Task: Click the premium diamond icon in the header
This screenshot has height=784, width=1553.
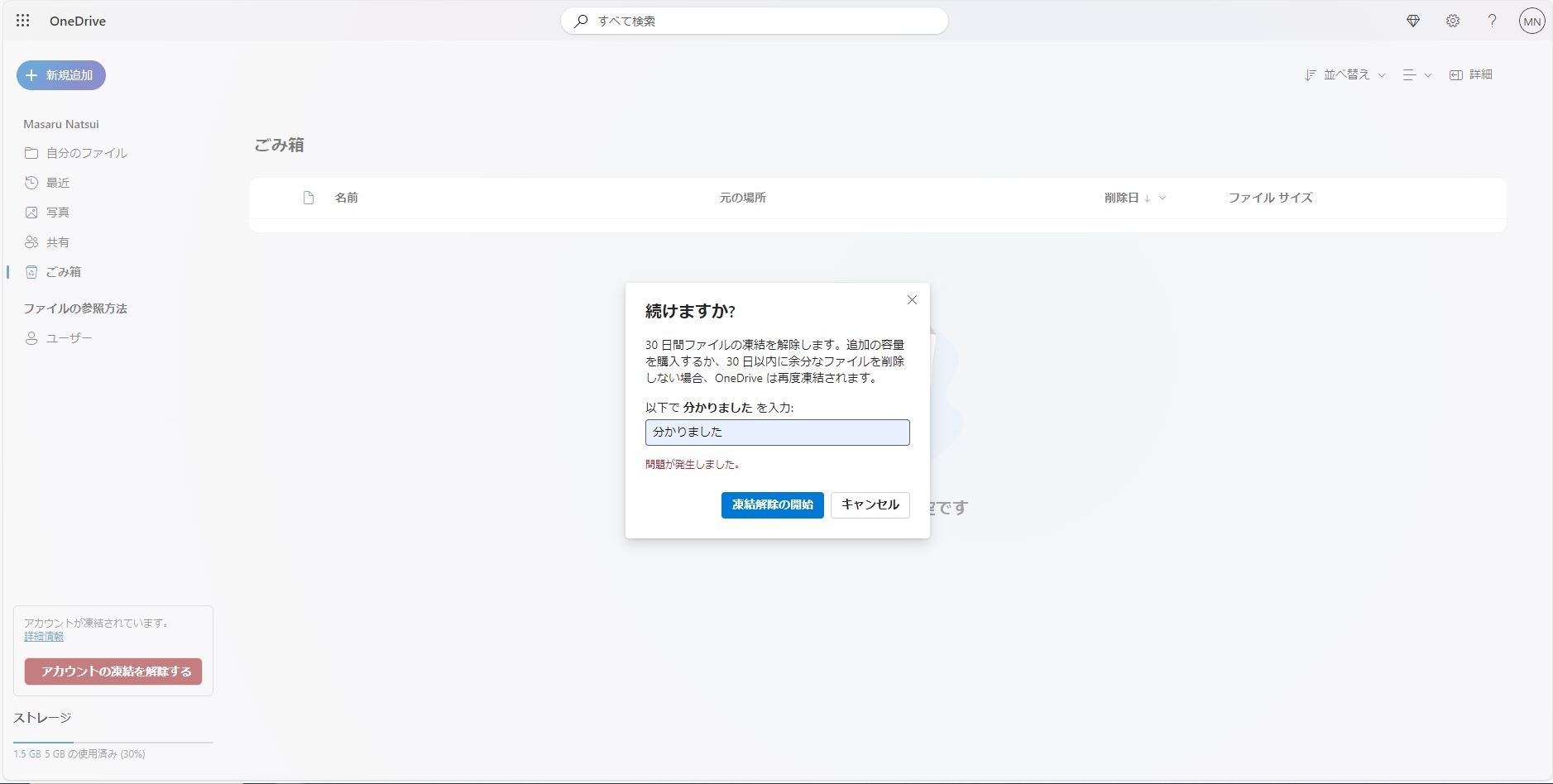Action: click(x=1414, y=21)
